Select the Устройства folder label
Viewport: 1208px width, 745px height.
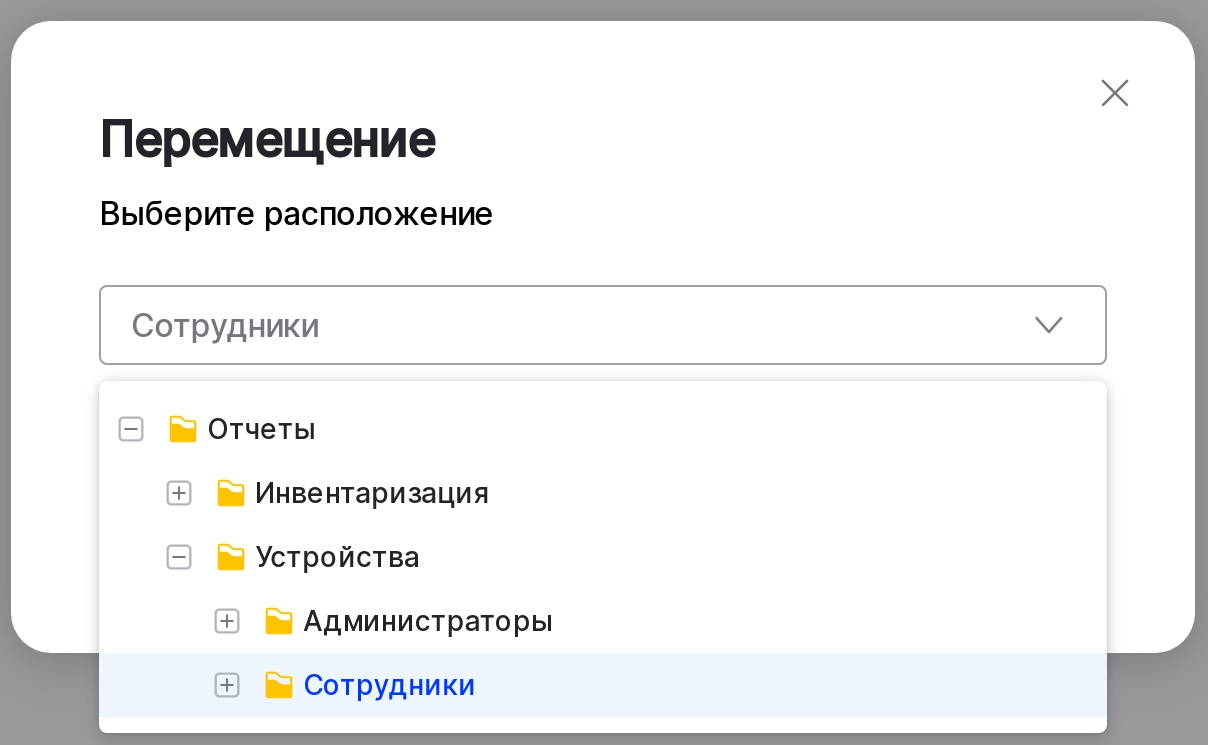pos(337,557)
